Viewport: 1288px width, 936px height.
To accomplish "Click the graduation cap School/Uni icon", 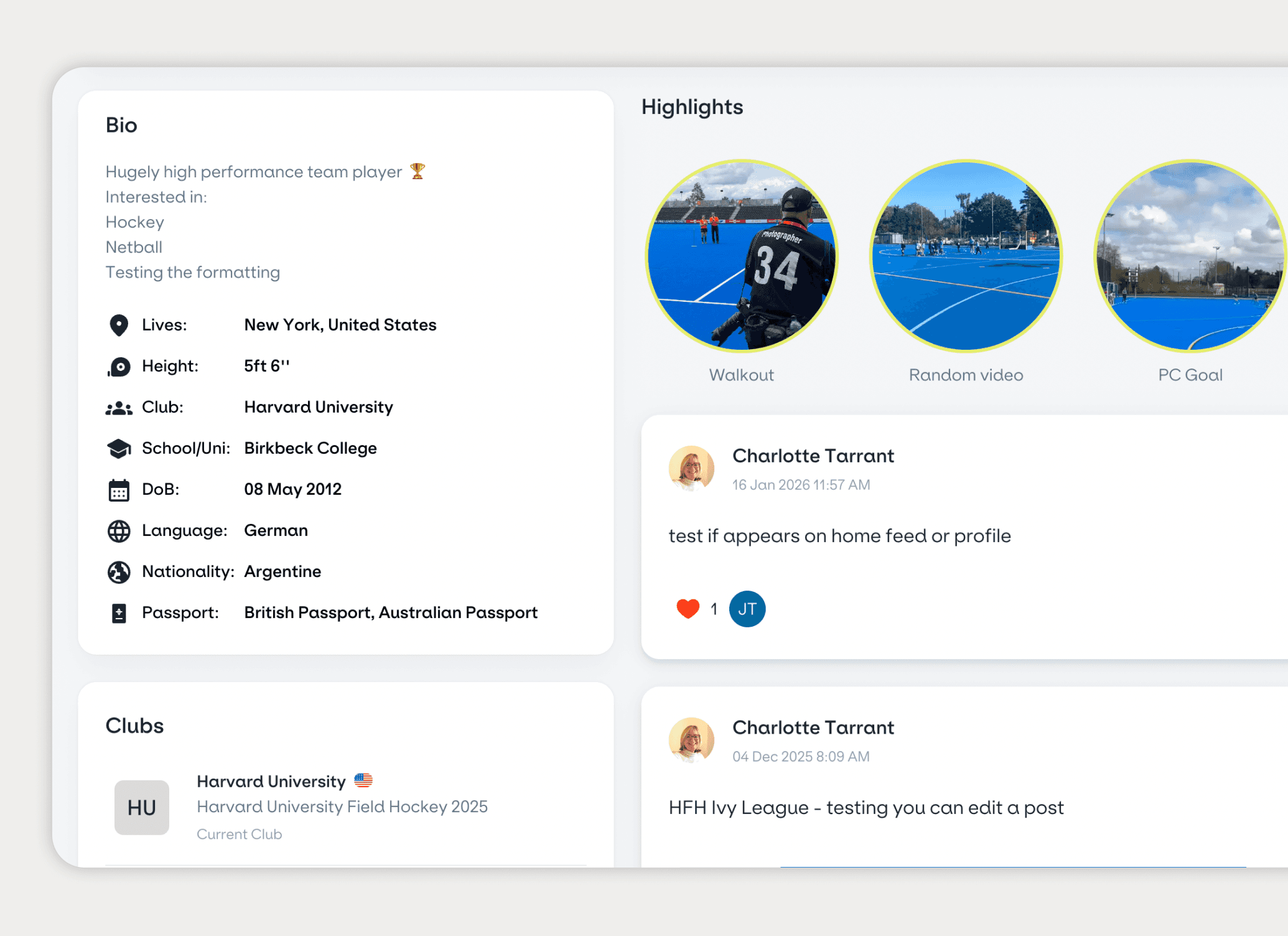I will pyautogui.click(x=119, y=449).
